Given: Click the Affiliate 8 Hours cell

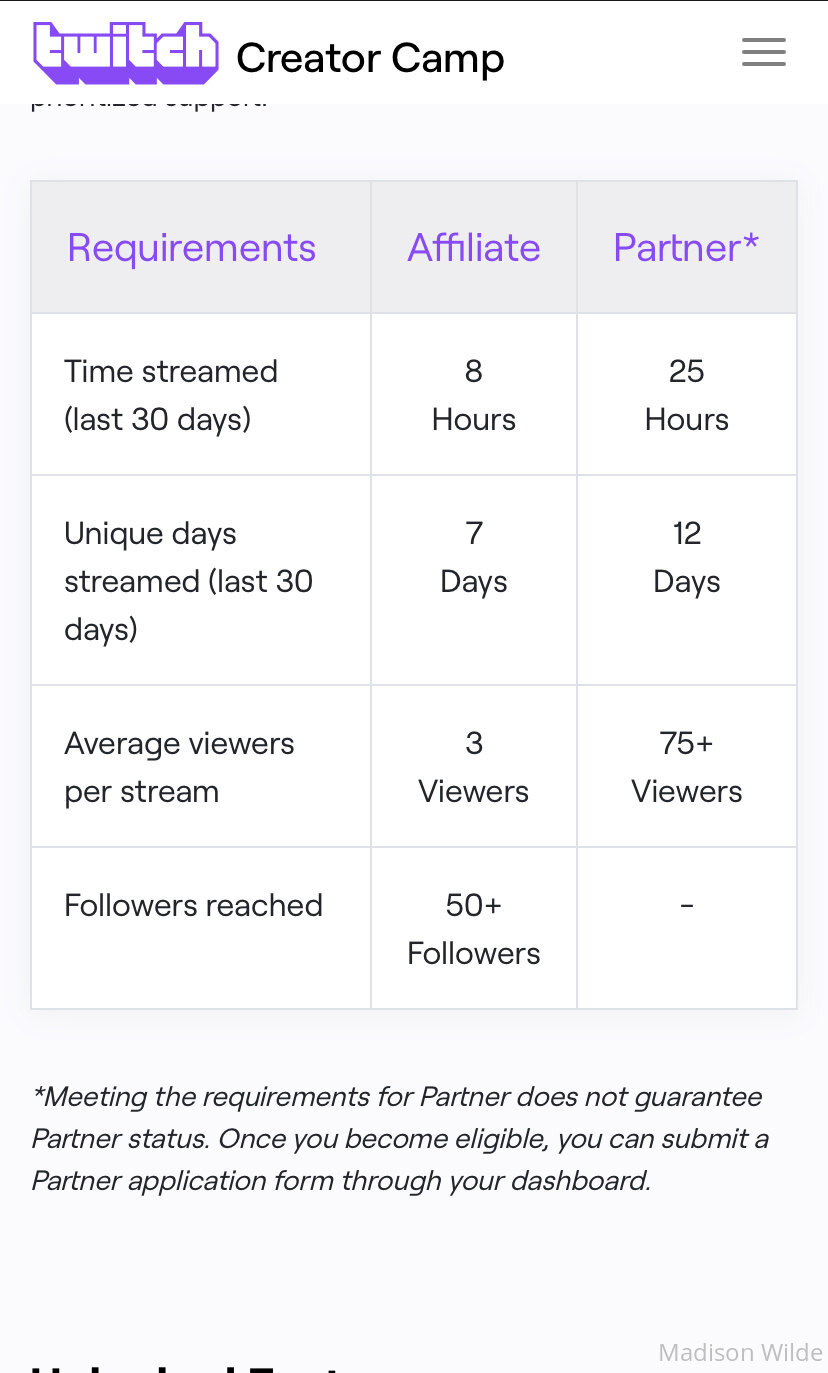Looking at the screenshot, I should pos(474,395).
